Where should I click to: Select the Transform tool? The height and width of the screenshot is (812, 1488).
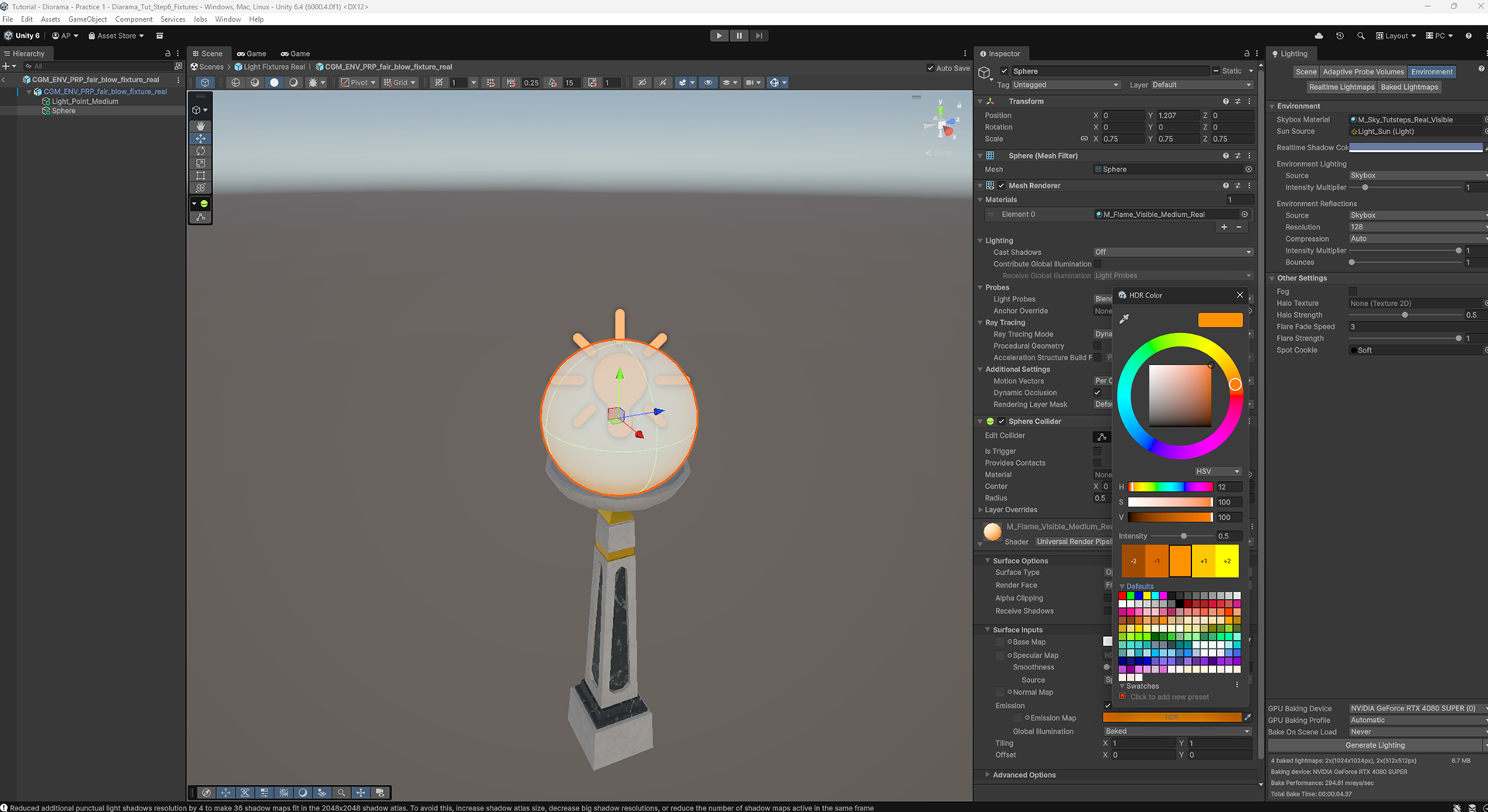point(201,188)
